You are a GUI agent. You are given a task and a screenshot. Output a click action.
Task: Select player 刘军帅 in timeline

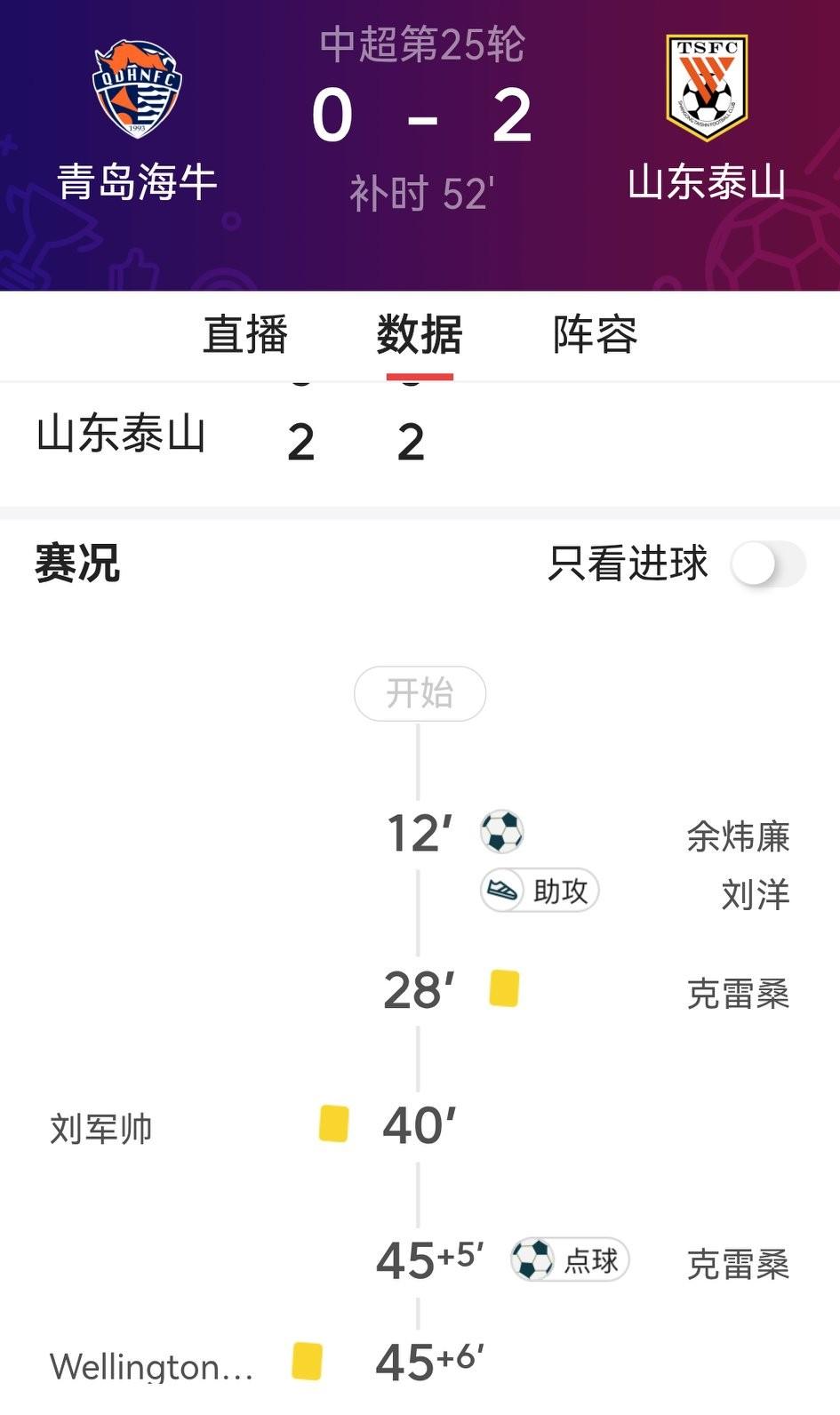(x=101, y=1128)
